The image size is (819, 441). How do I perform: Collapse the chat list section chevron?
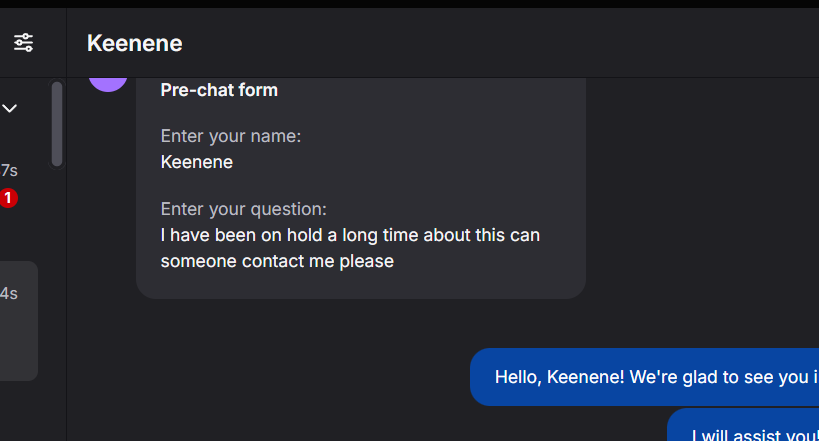click(9, 109)
